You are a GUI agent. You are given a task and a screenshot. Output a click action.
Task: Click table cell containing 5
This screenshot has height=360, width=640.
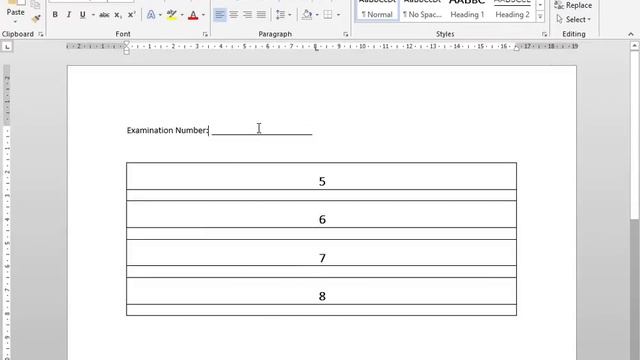coord(321,176)
